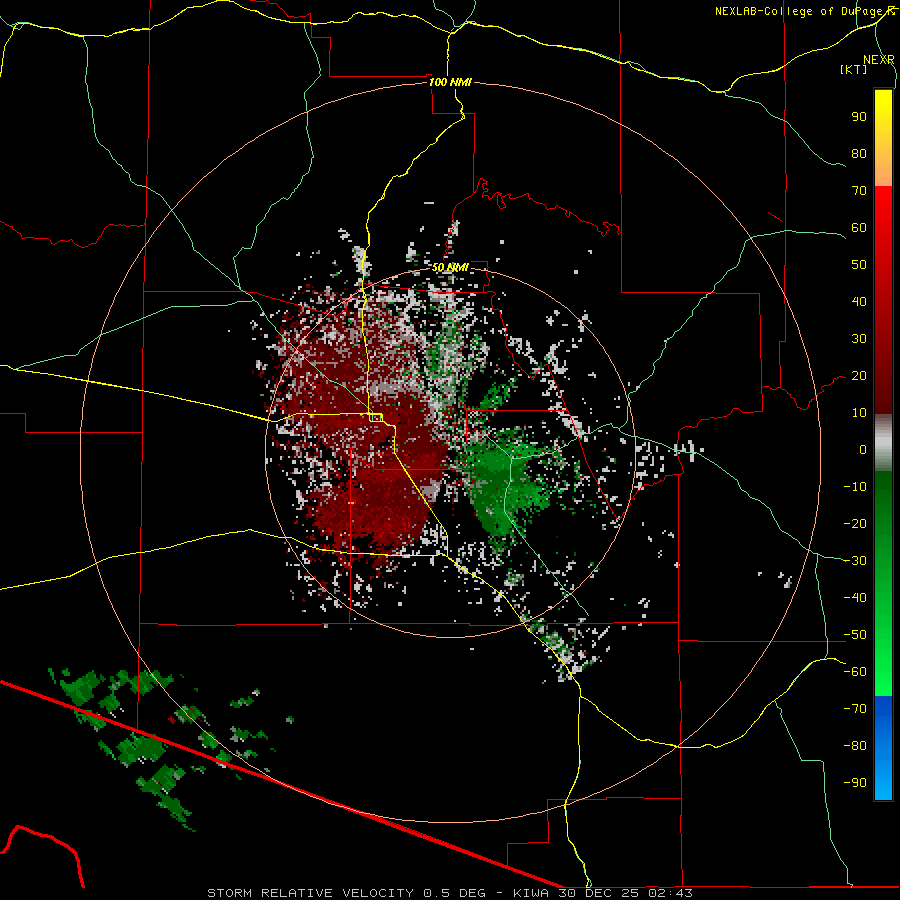
Task: Click the -60 value on the color scale
Action: (855, 672)
